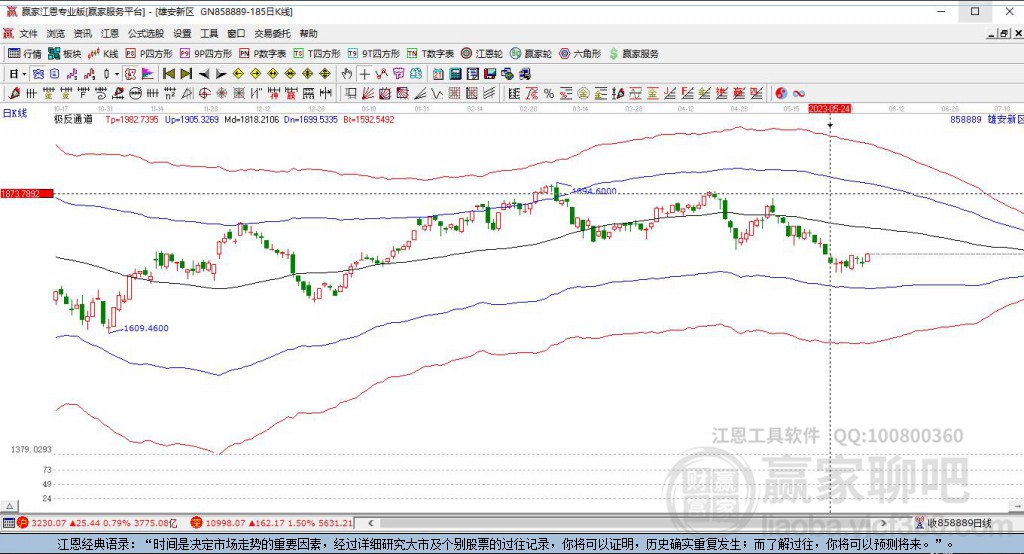
Task: Open the 设置 menu
Action: [182, 33]
